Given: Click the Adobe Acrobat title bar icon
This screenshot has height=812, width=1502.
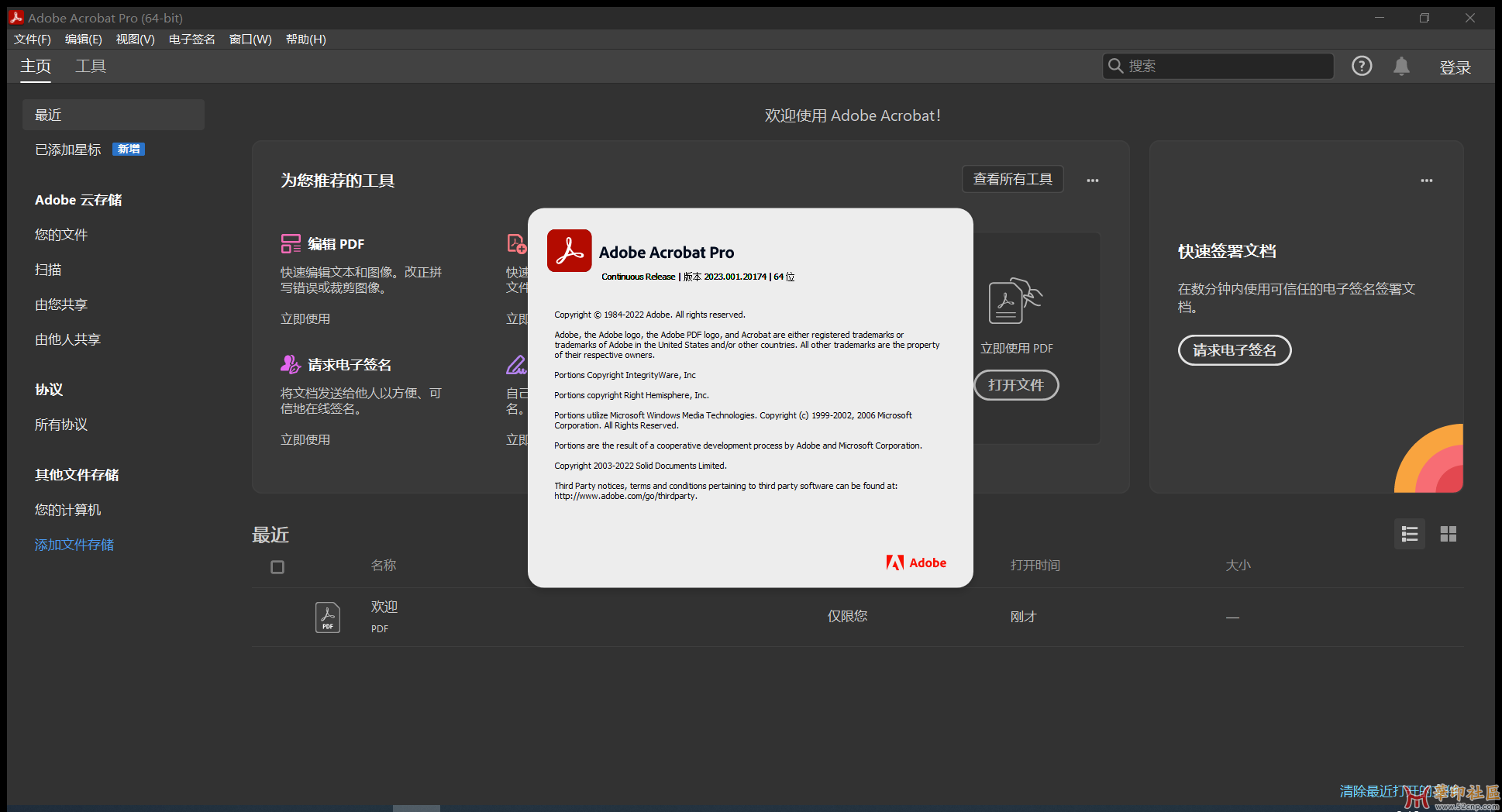Looking at the screenshot, I should pos(16,17).
